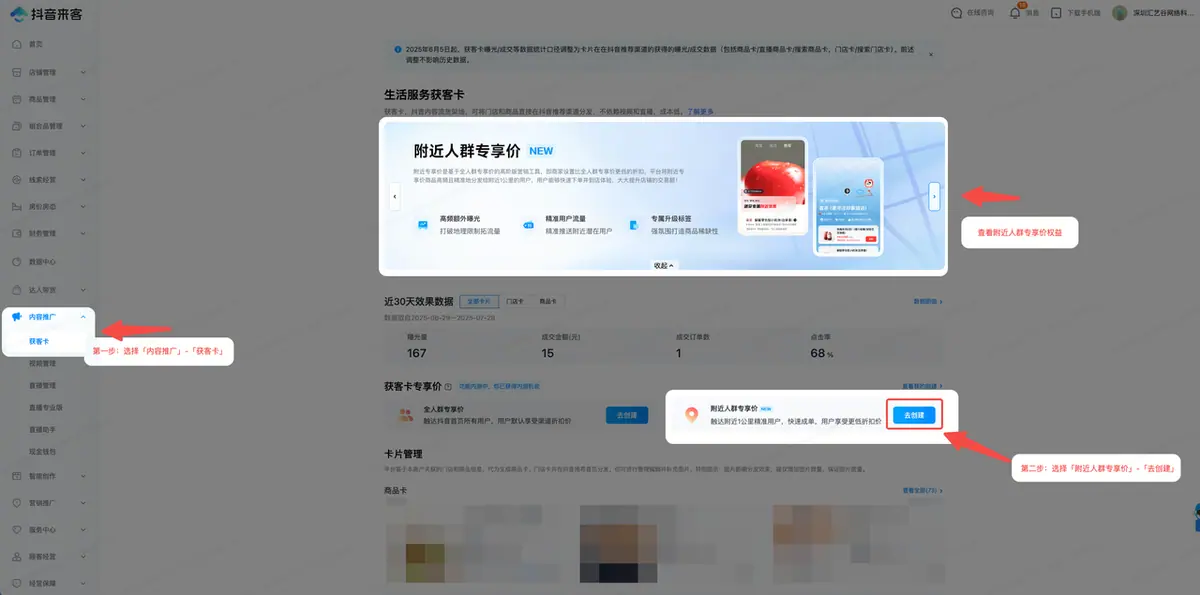Click 去创建 for 附近人群专享价
Screen dimensions: 1200x595
914,415
